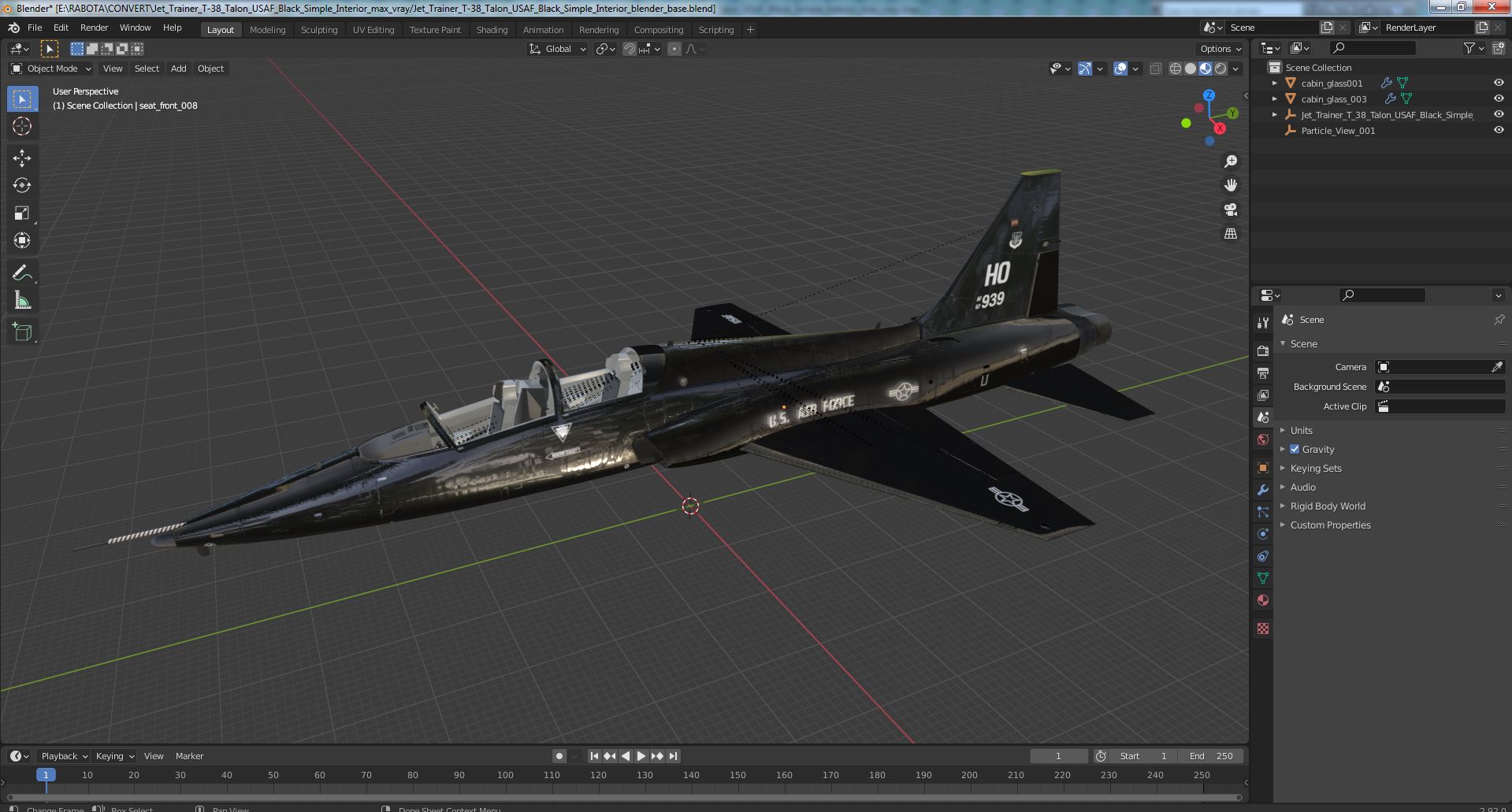Image resolution: width=1512 pixels, height=812 pixels.
Task: Open the timeline Marker menu
Action: 189,756
